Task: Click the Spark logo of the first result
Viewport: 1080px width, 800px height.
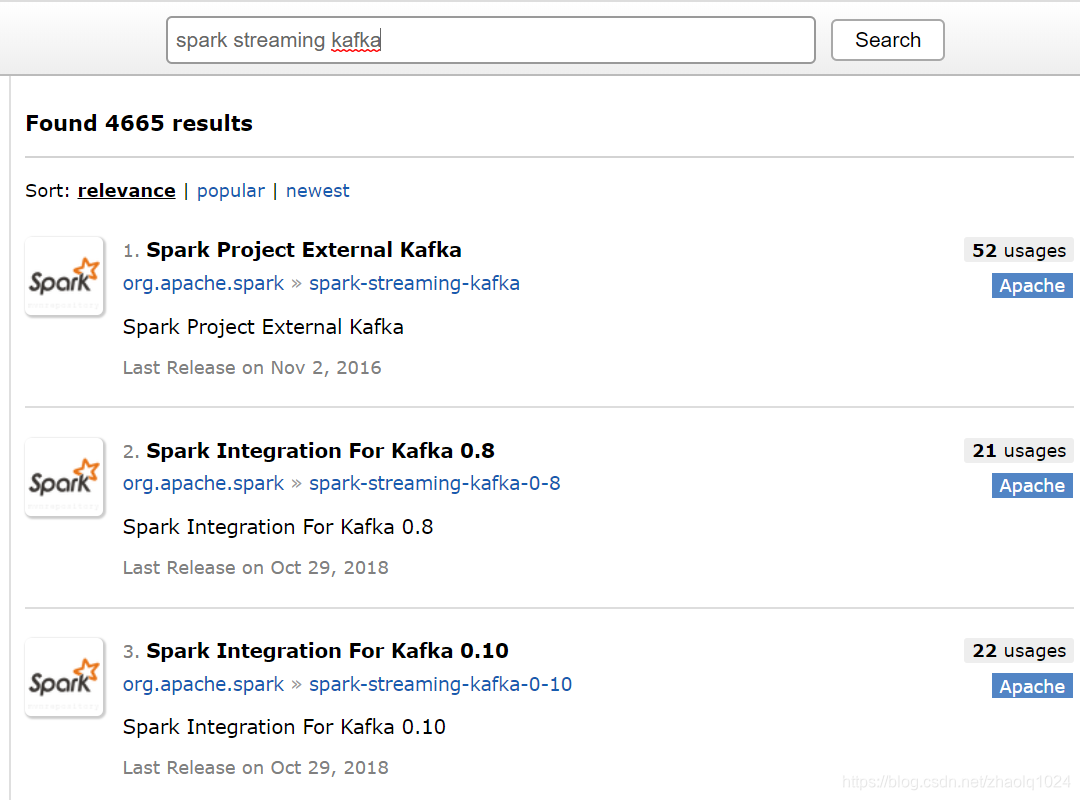Action: click(64, 277)
